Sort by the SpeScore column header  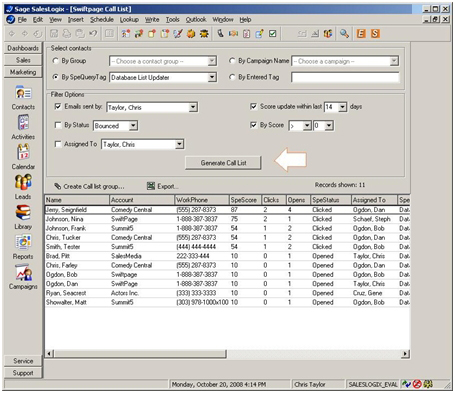(245, 200)
